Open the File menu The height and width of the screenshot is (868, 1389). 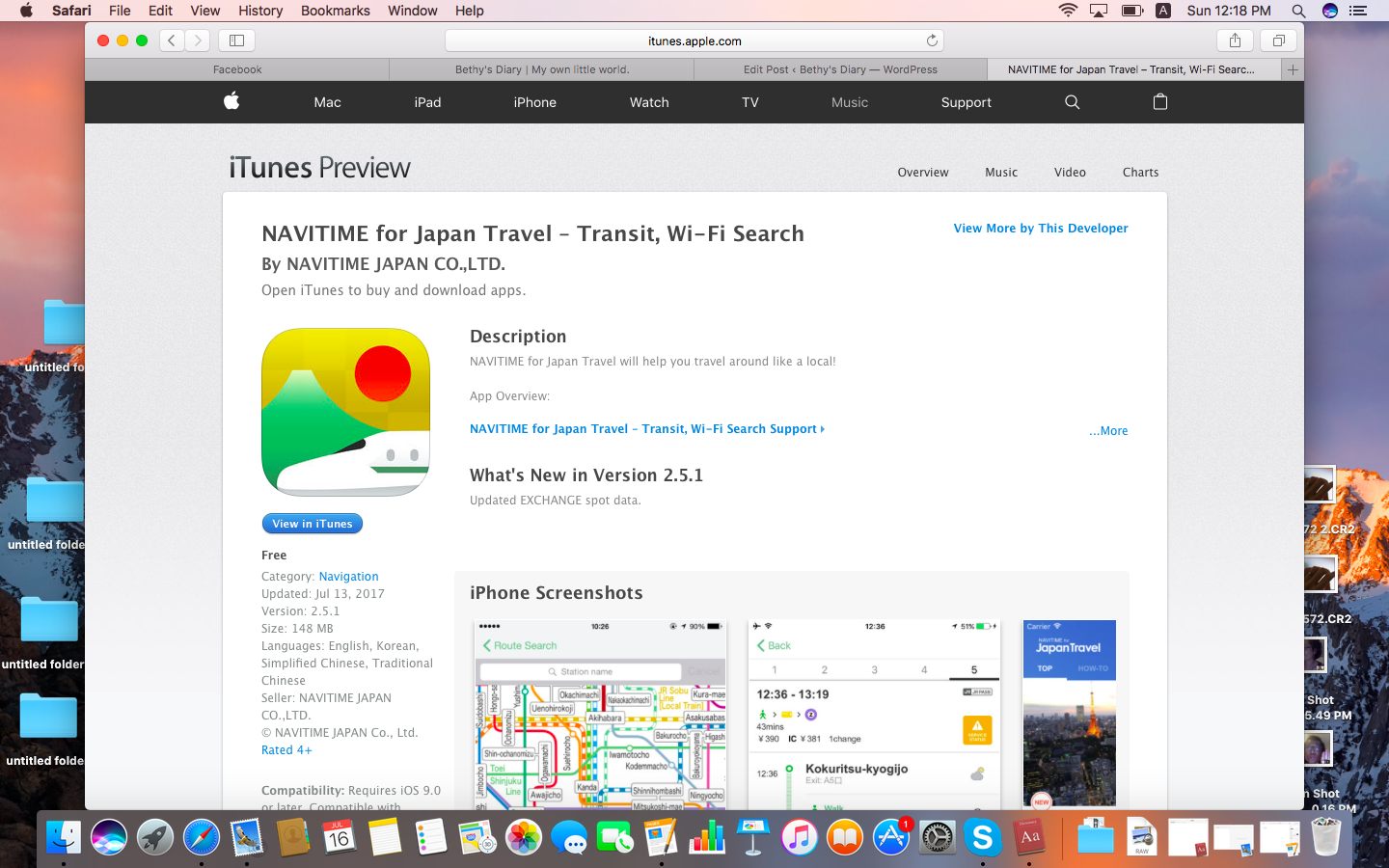[x=120, y=11]
